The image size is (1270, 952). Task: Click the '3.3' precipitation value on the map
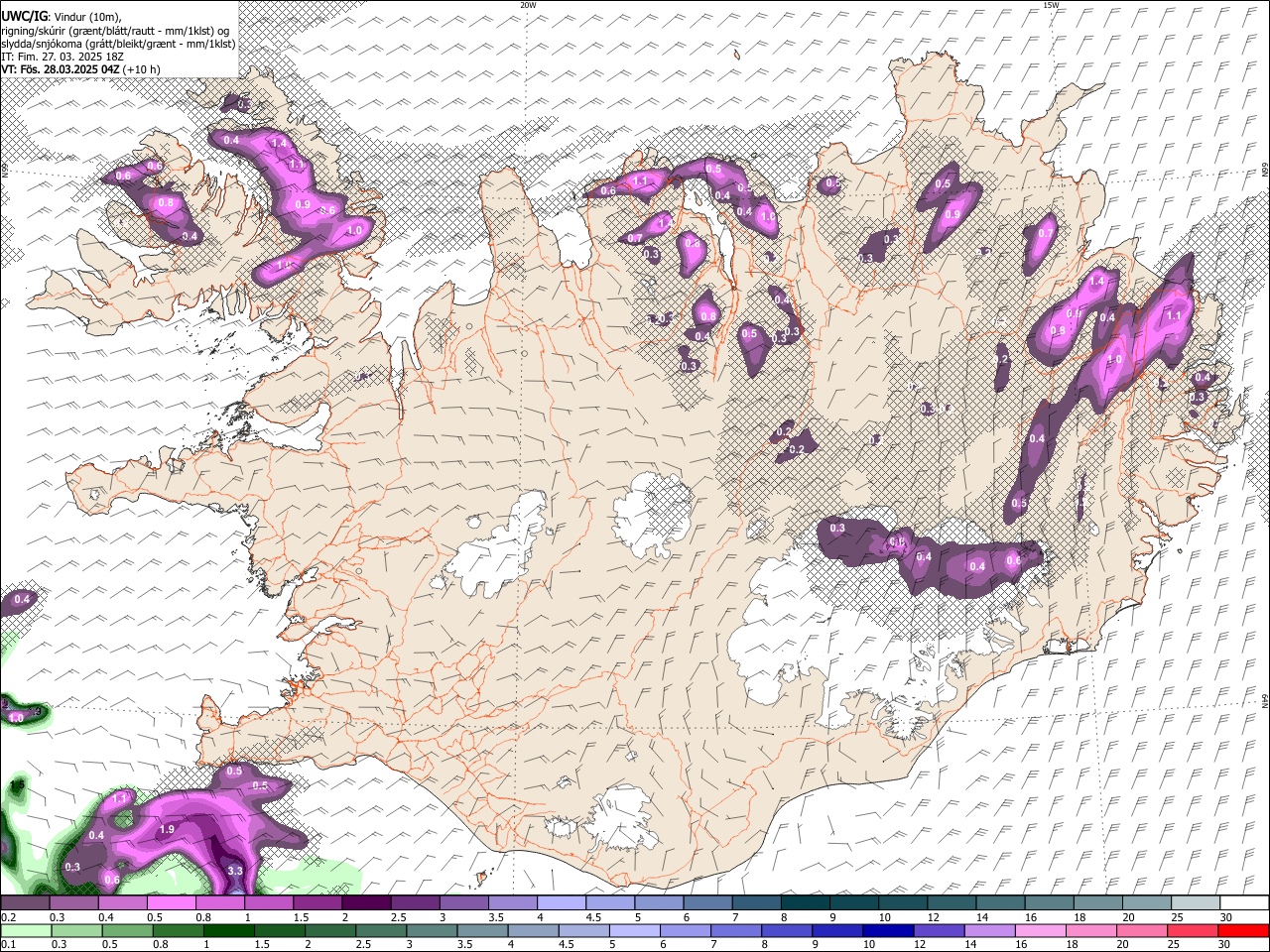click(235, 871)
